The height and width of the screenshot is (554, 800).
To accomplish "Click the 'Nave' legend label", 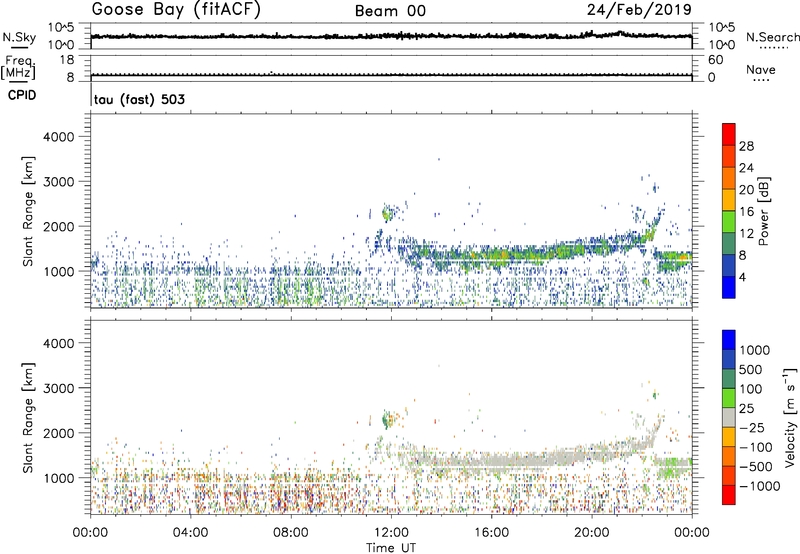I will pos(761,69).
